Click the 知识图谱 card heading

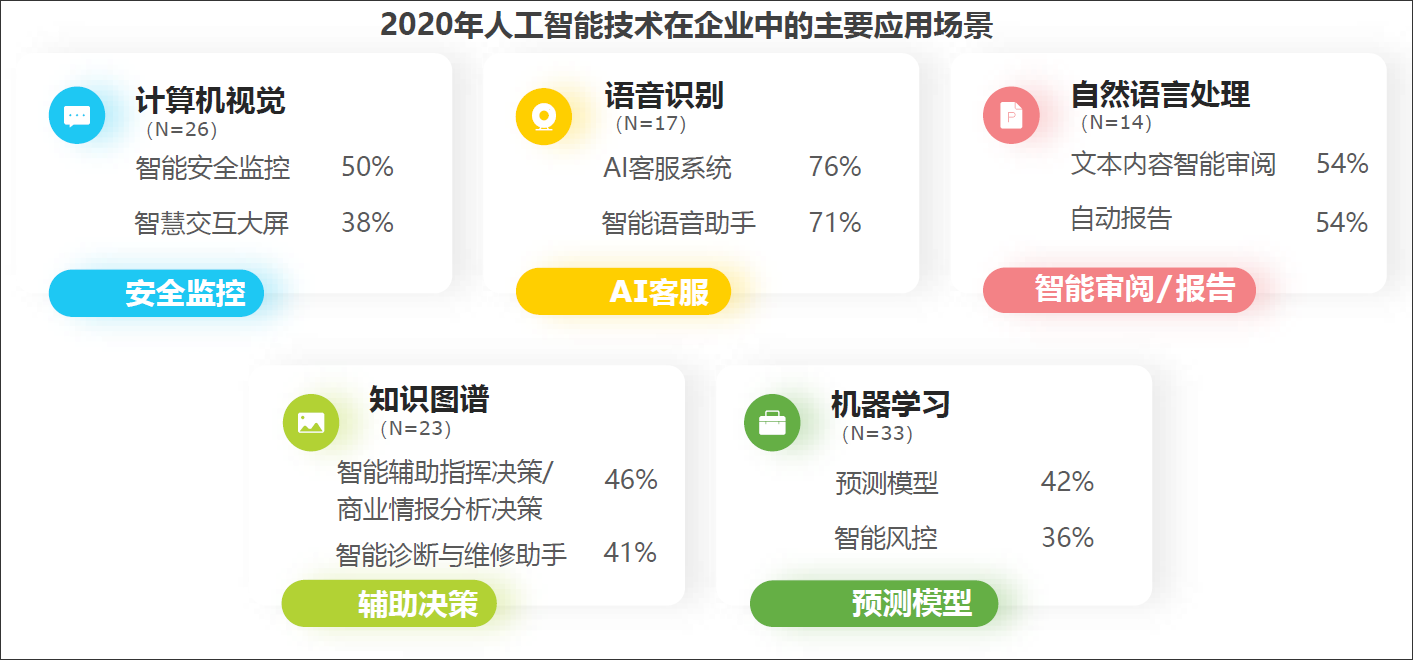[429, 400]
